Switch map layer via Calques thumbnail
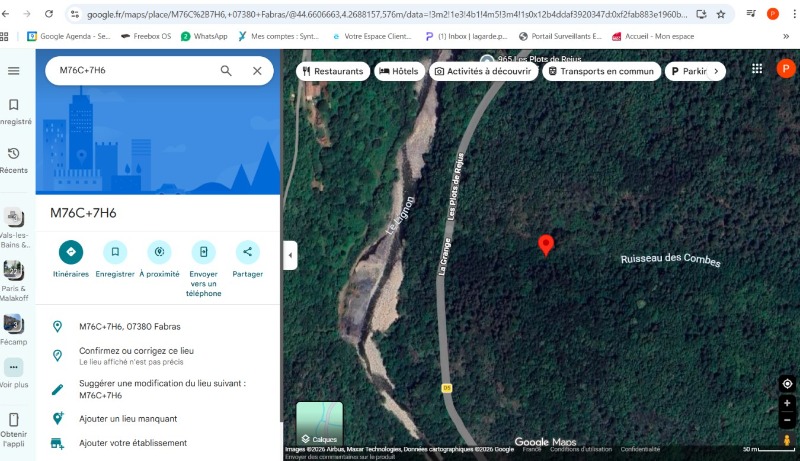The height and width of the screenshot is (461, 800). [319, 423]
